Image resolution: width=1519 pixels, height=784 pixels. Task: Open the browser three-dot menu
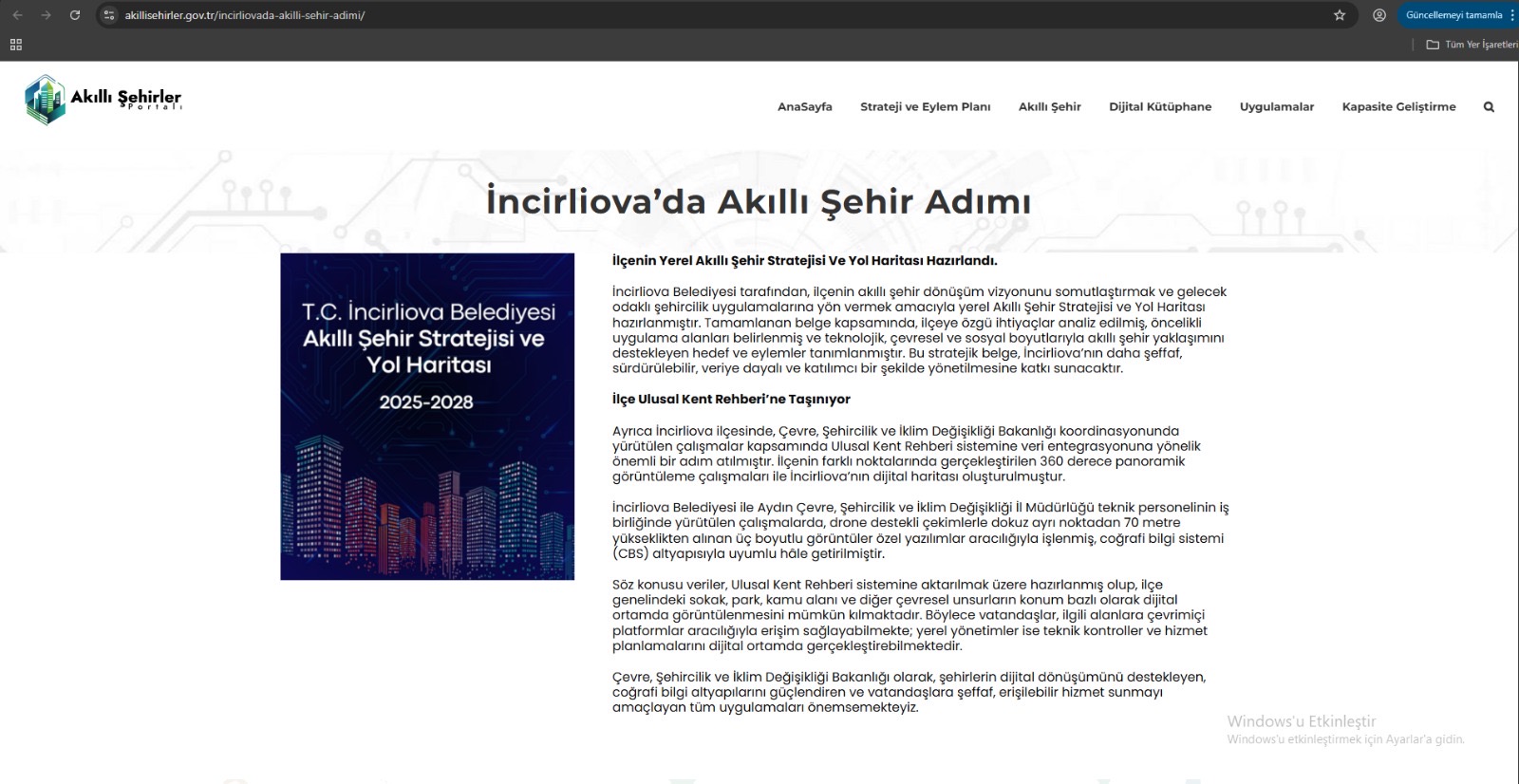pos(1512,15)
